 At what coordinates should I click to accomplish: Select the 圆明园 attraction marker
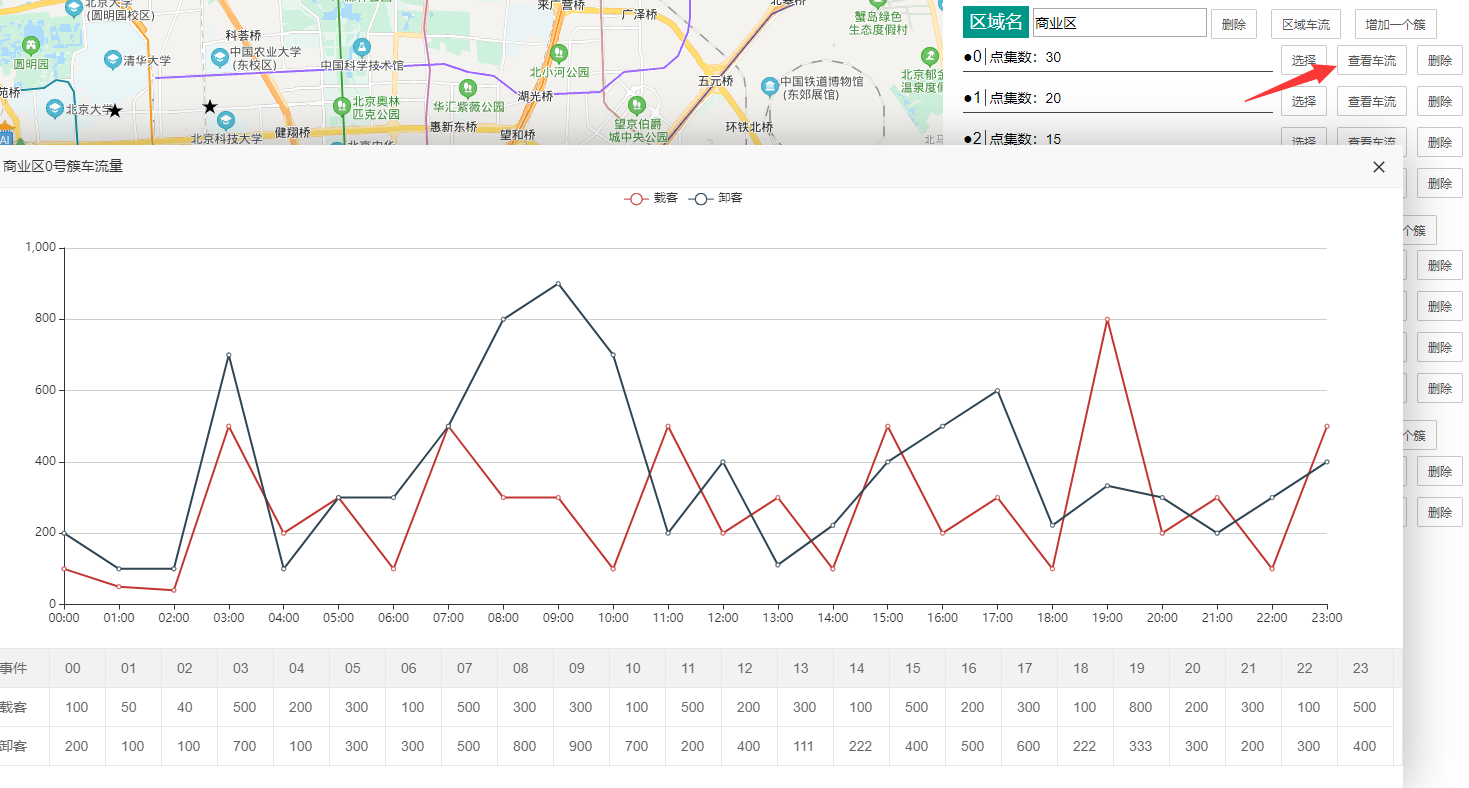click(30, 45)
